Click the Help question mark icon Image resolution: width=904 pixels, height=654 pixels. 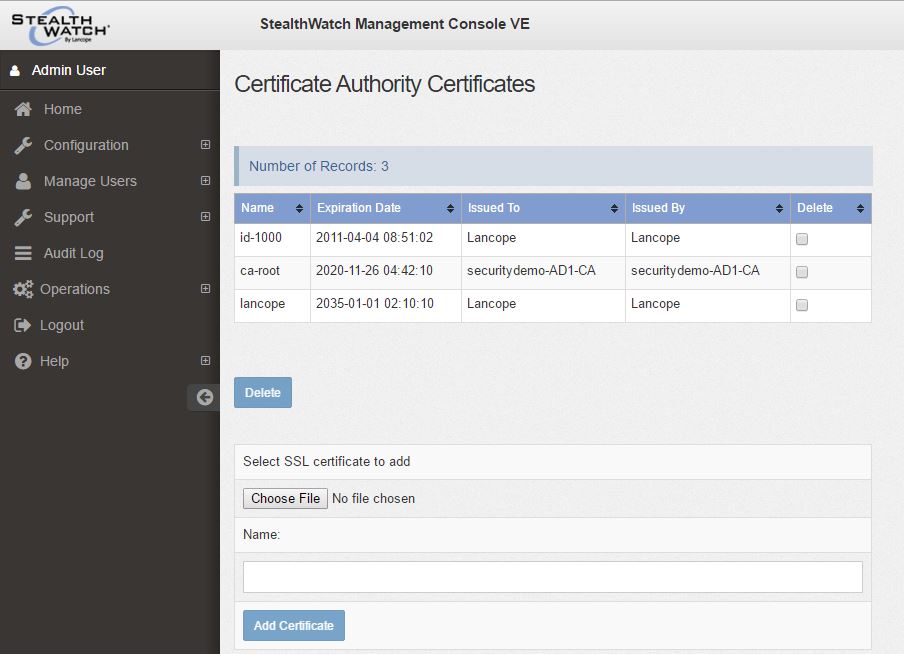tap(23, 361)
